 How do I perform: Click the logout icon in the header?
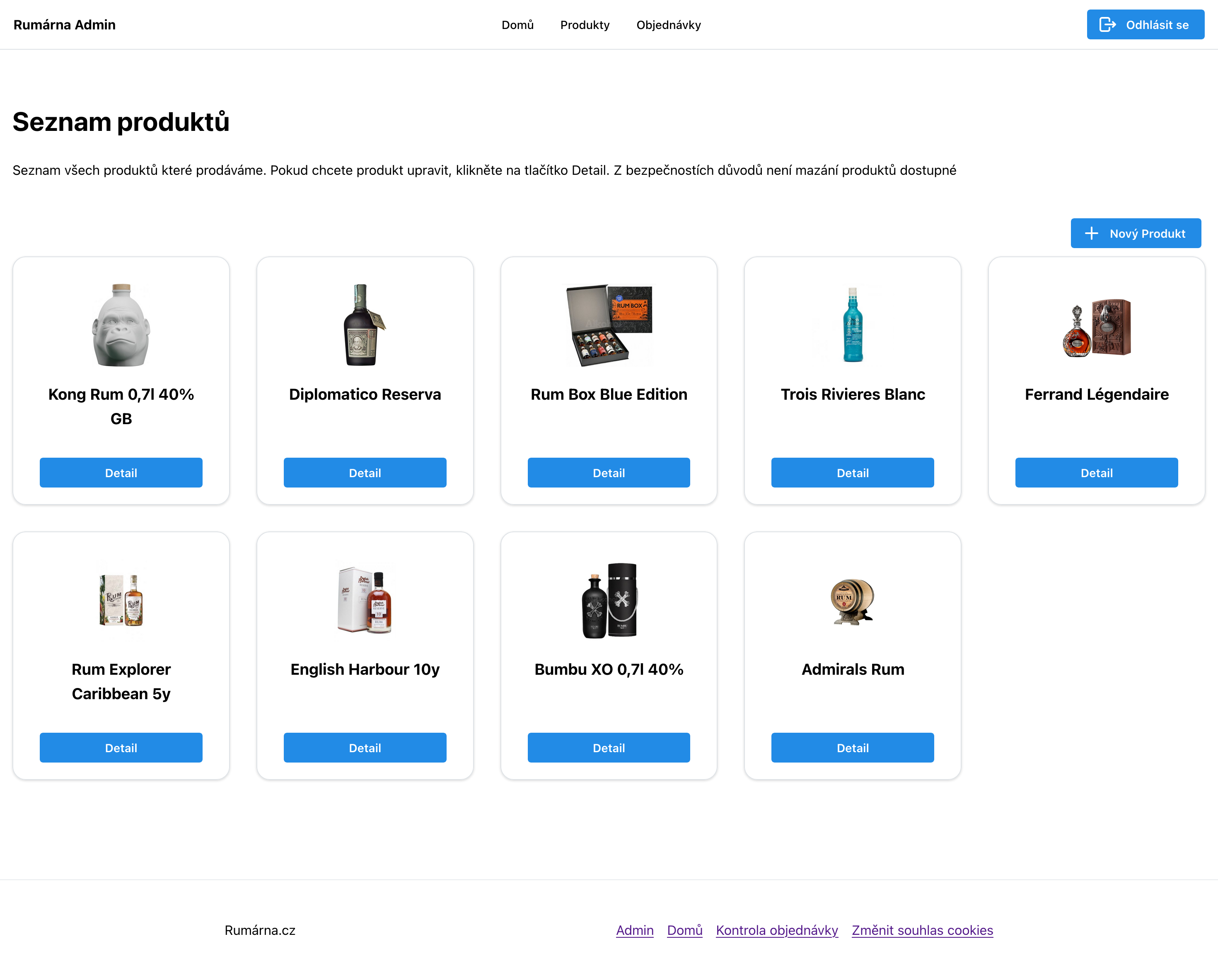1107,24
